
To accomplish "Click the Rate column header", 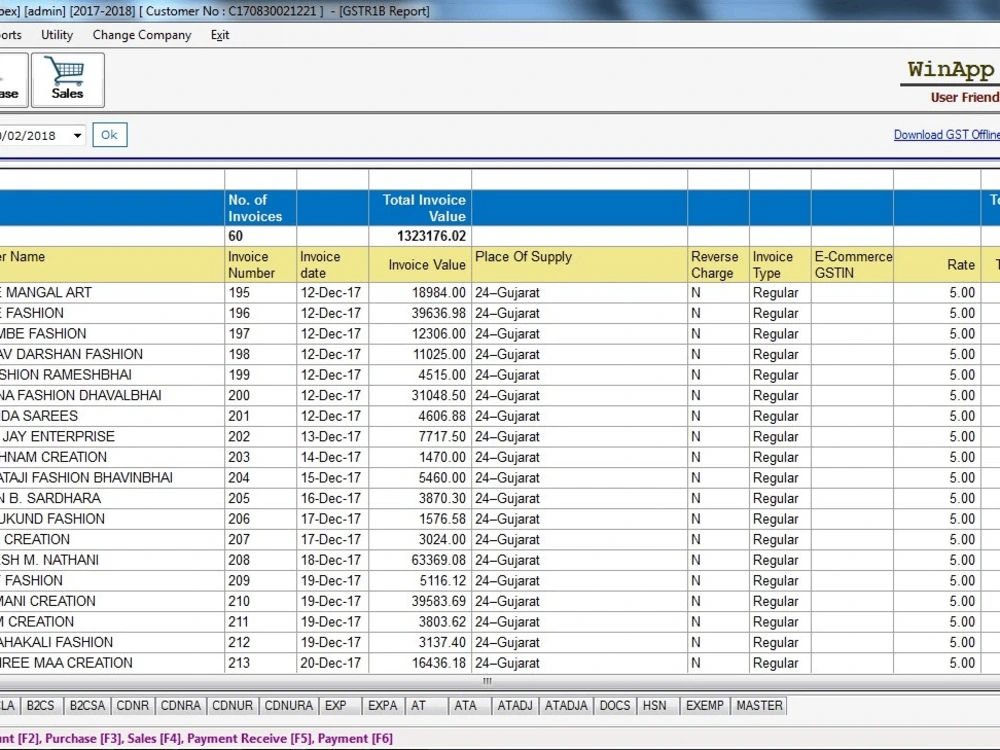I will [x=937, y=265].
